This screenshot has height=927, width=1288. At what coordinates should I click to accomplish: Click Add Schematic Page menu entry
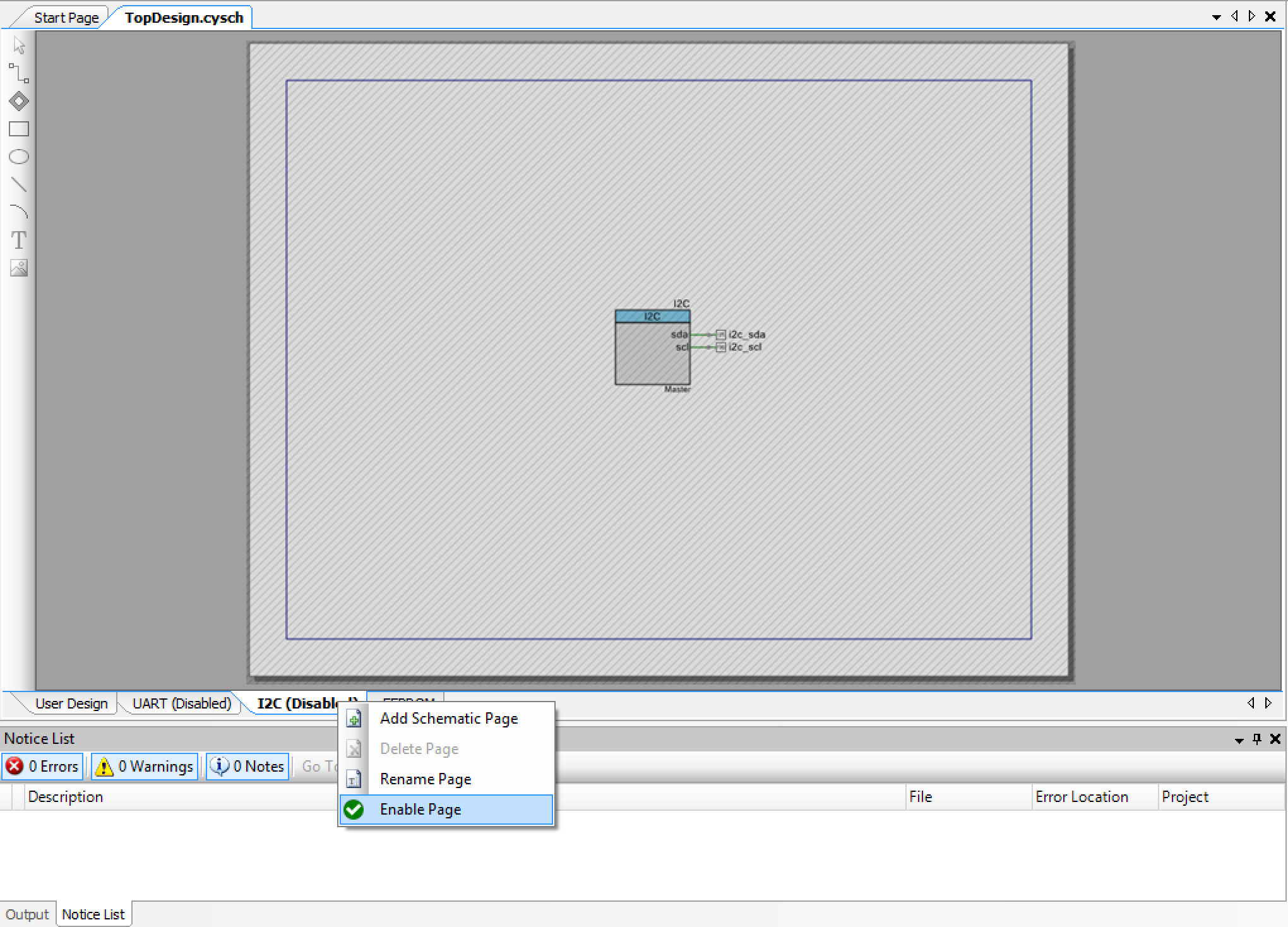pyautogui.click(x=448, y=719)
